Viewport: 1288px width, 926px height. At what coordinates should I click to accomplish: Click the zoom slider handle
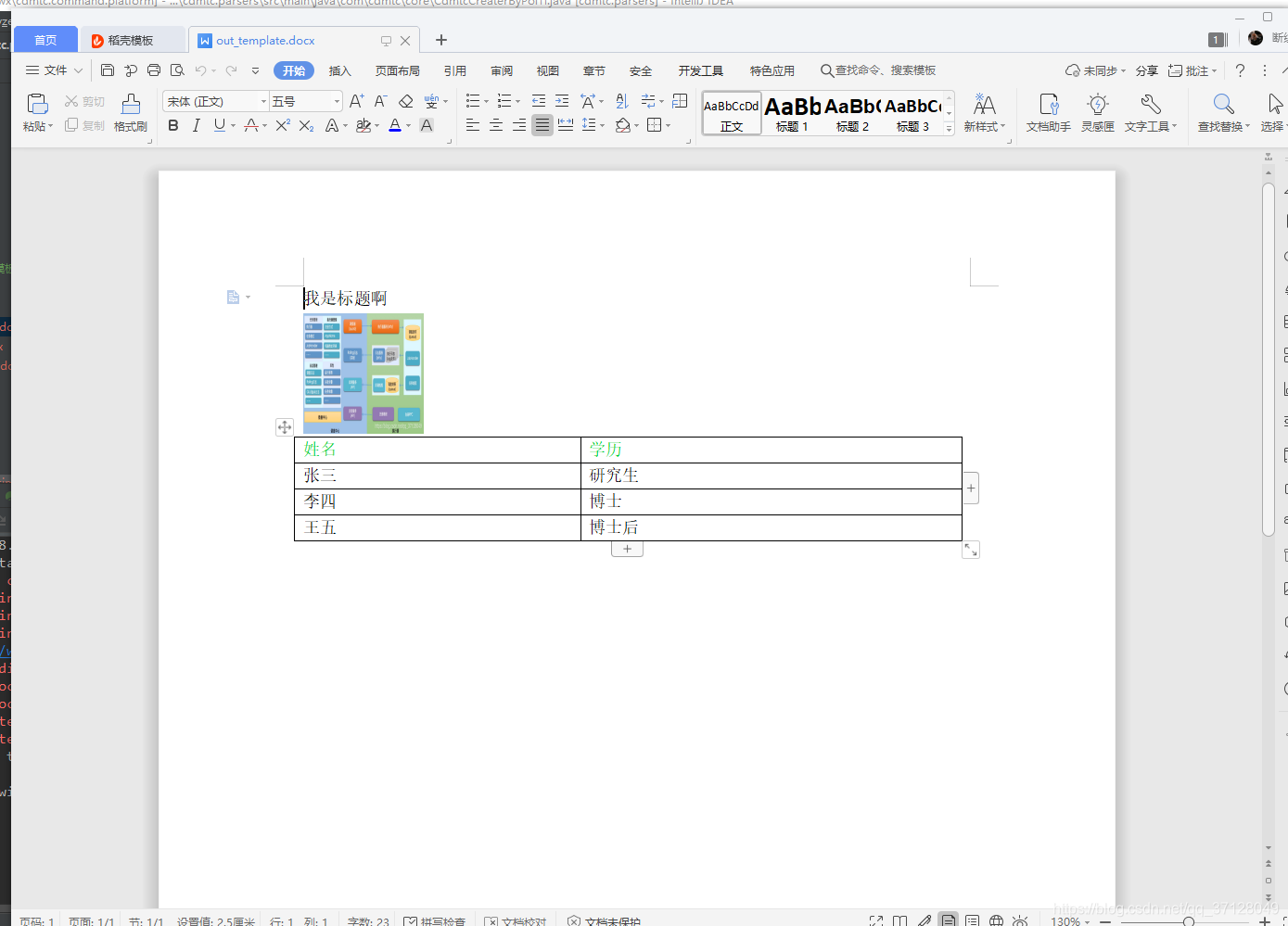1189,921
